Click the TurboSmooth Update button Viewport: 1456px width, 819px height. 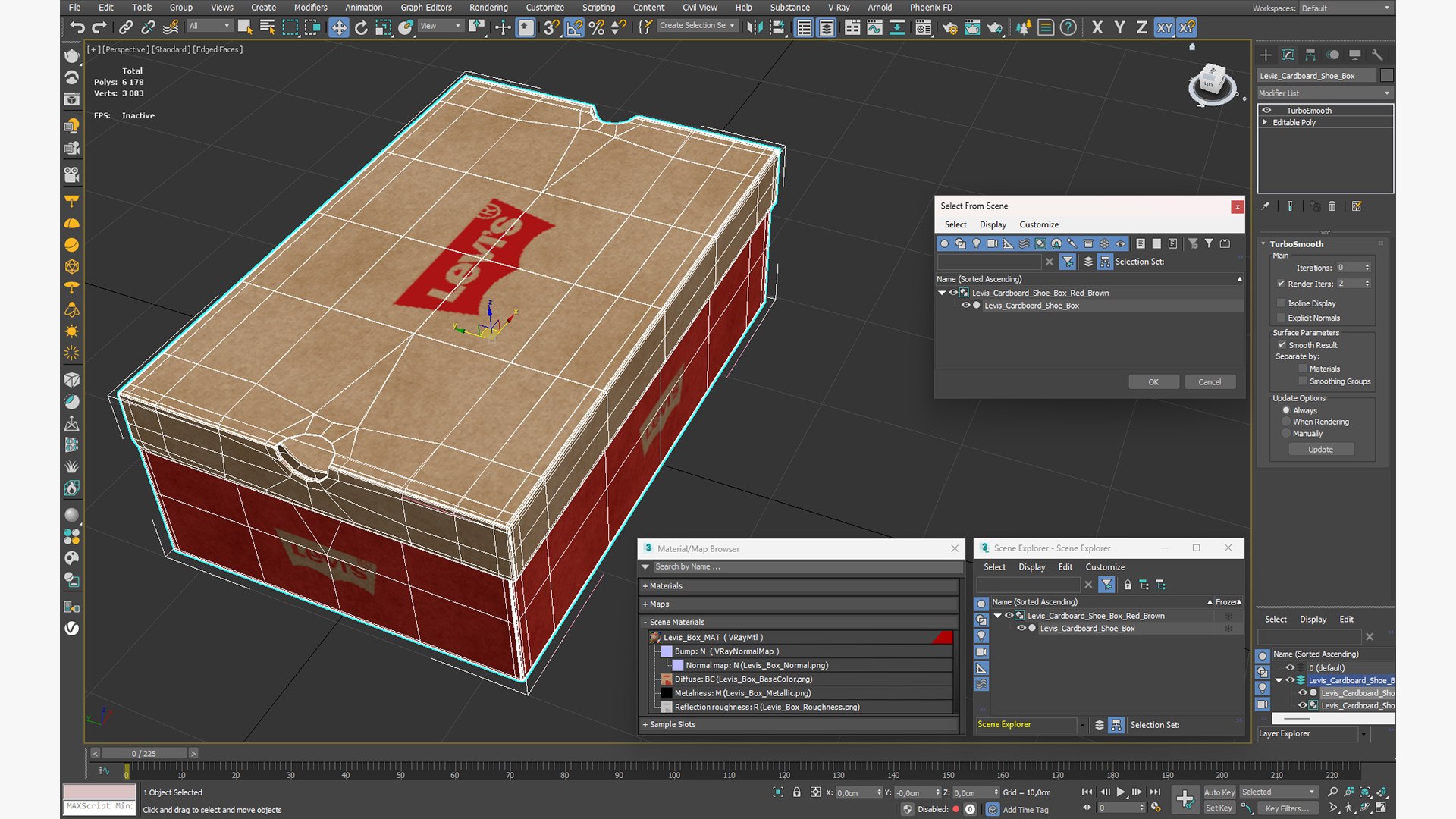(1320, 450)
